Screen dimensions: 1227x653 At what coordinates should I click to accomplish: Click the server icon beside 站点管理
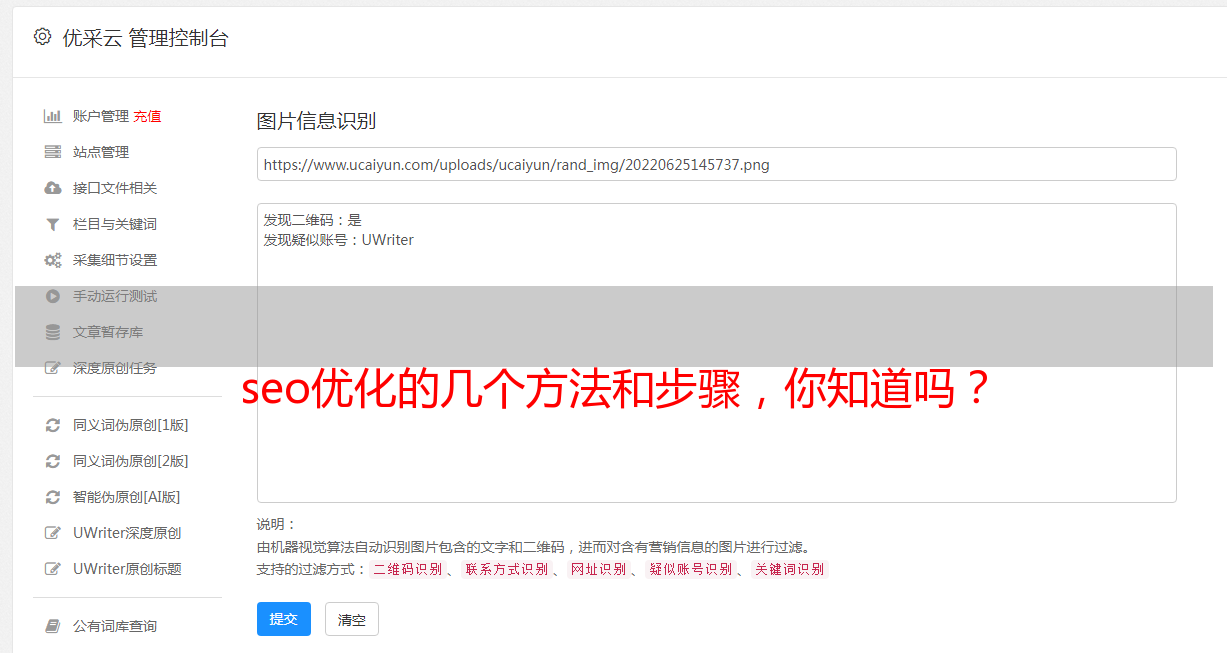53,152
